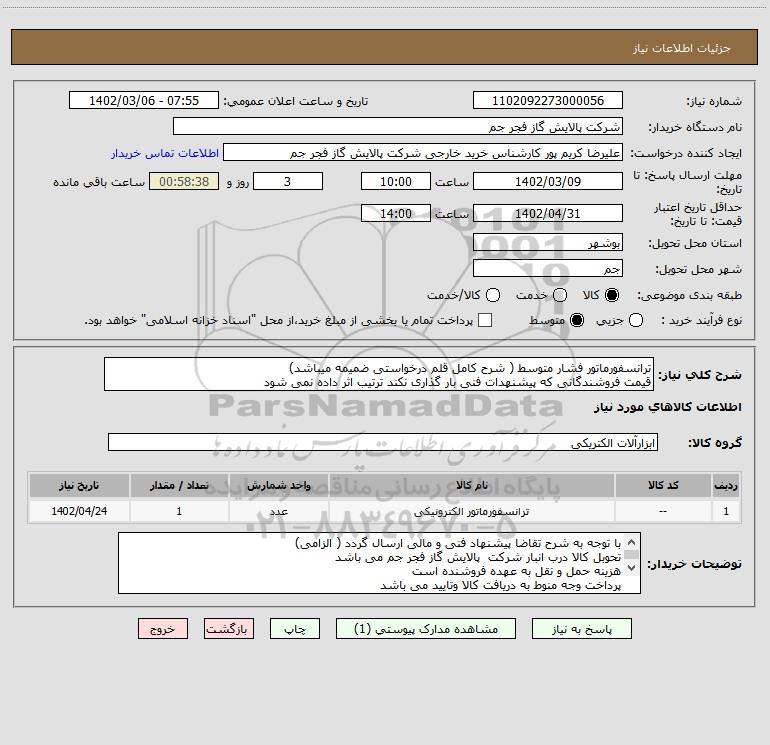The height and width of the screenshot is (745, 770).
Task: Click the need date cell 1402/04/24
Action: click(79, 511)
